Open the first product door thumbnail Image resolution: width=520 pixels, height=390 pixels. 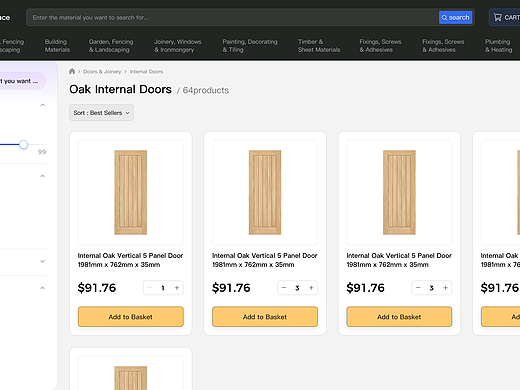[x=131, y=192]
